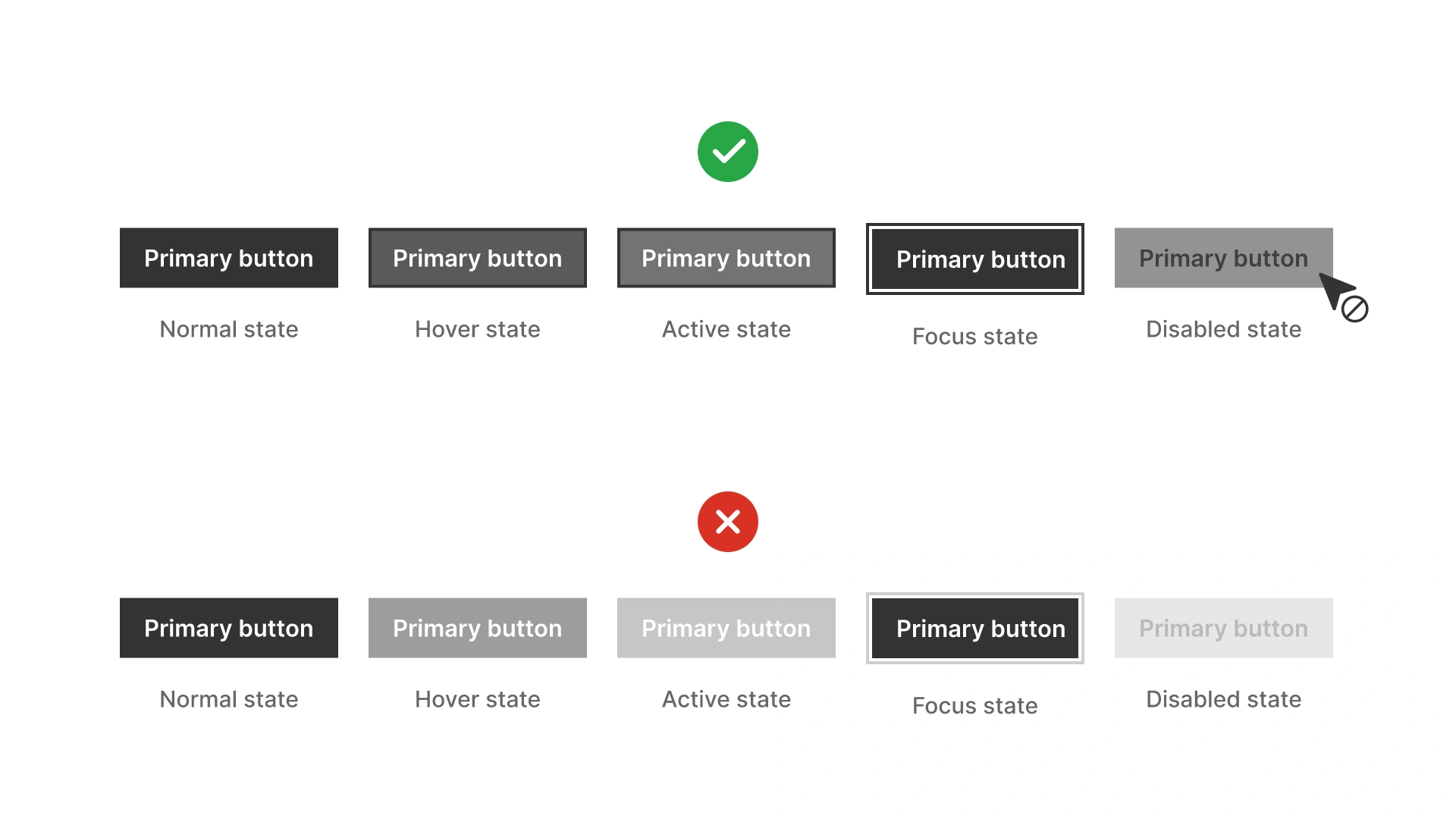Click the light gray Hover state button below

[477, 628]
